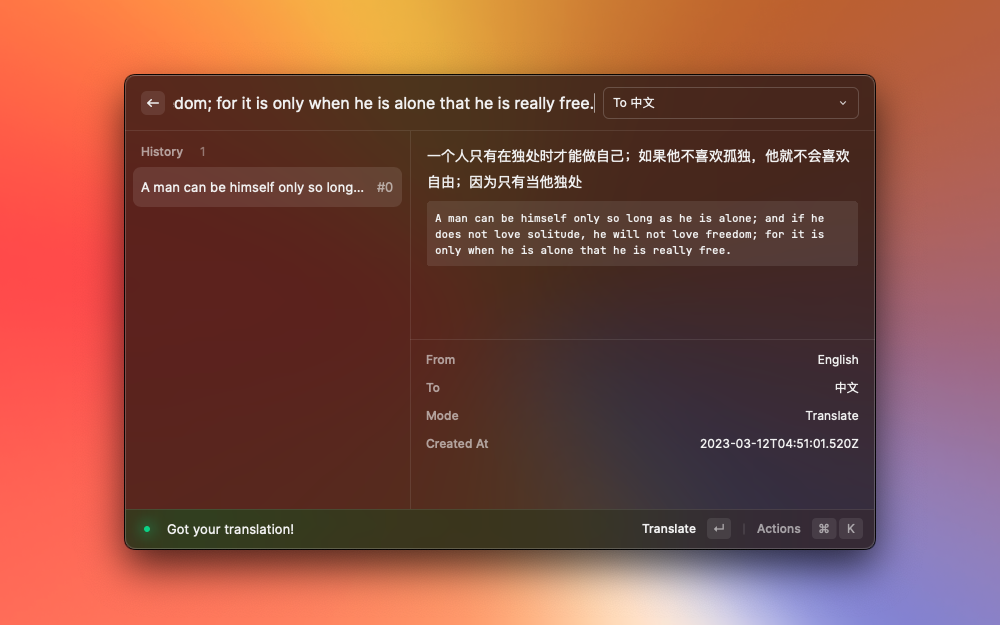The width and height of the screenshot is (1000, 625).
Task: Click the chevron on the To 中文 selector
Action: tap(845, 103)
